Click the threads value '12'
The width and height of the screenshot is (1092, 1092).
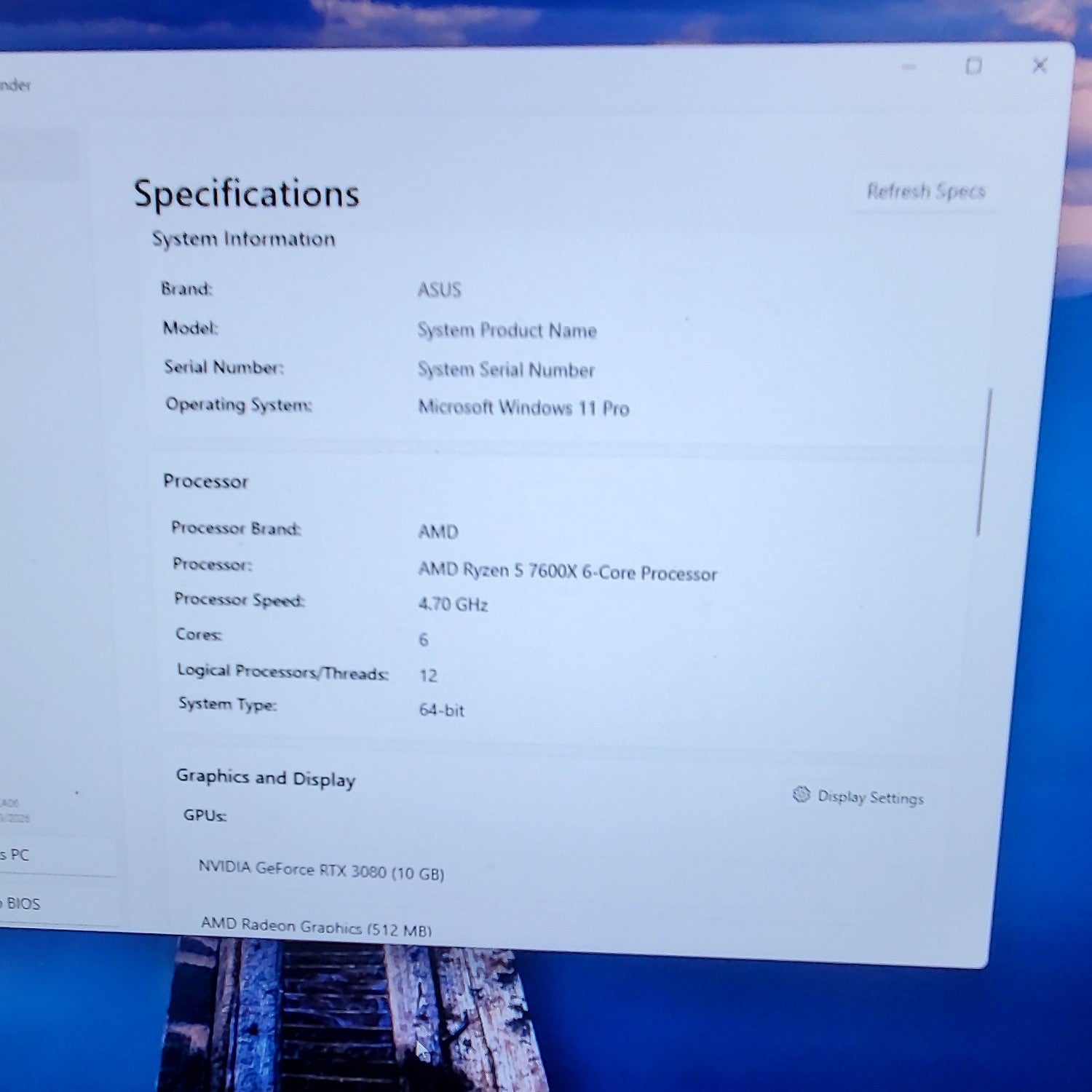click(x=428, y=676)
